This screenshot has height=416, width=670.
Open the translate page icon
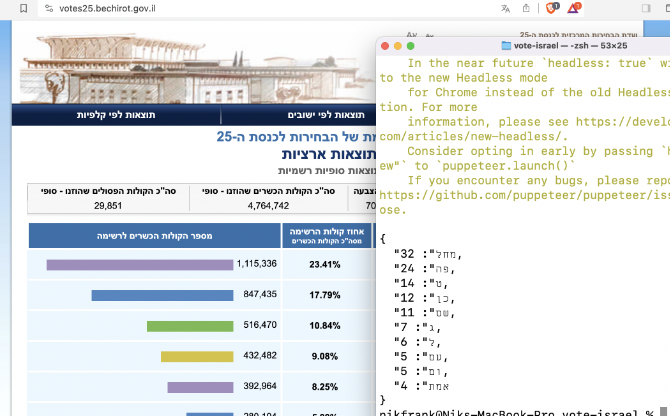point(505,8)
